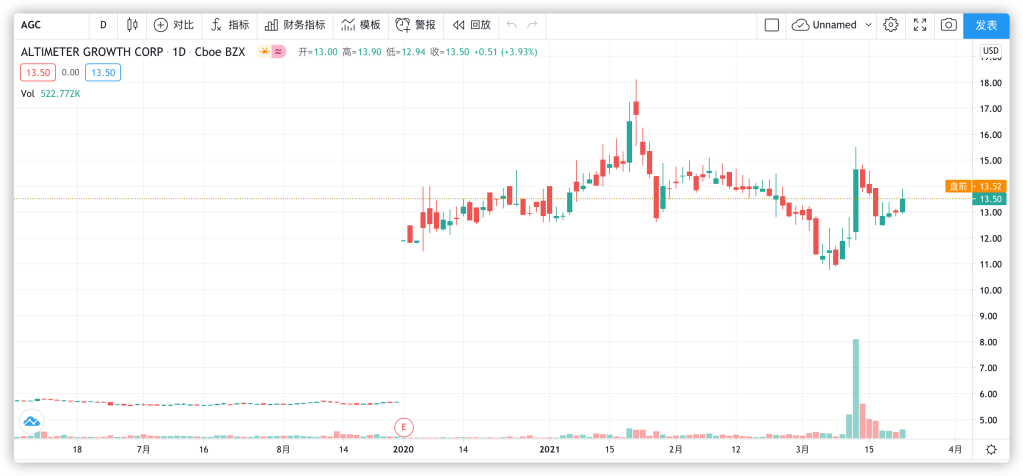Click the E earnings marker on timeline
The height and width of the screenshot is (476, 1023).
coord(404,427)
